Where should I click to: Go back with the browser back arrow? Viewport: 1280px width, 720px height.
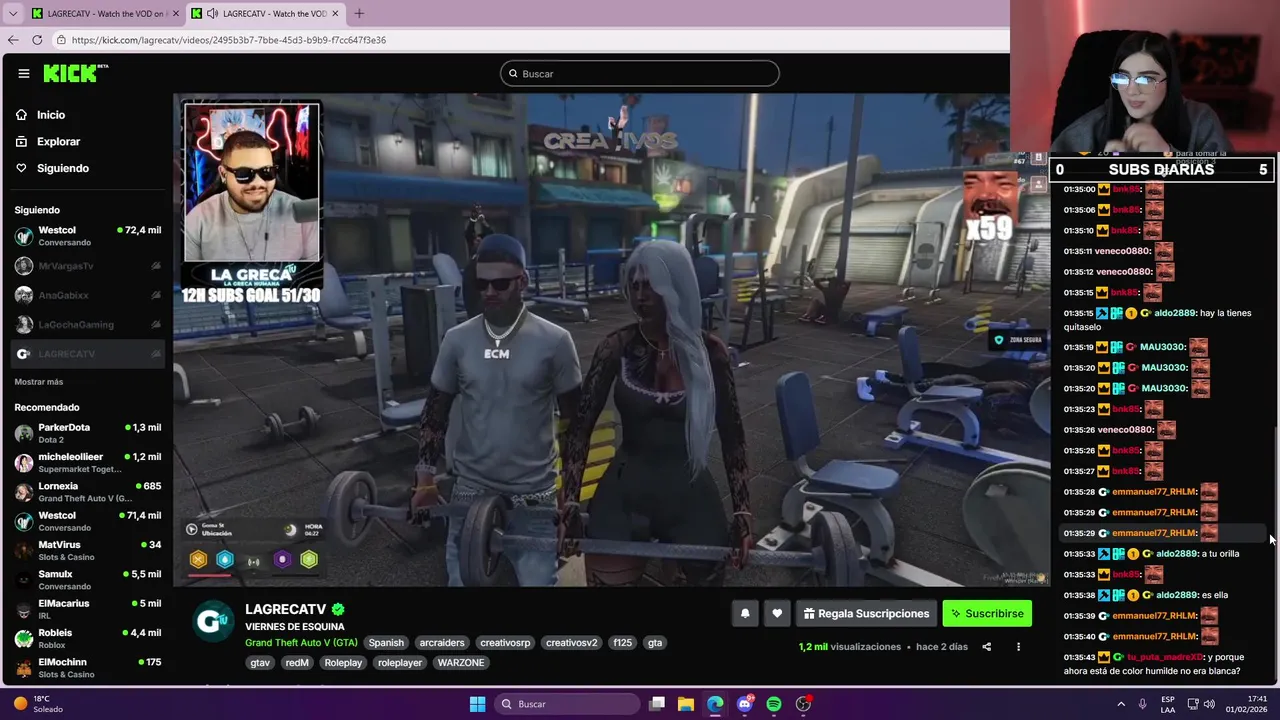coord(13,40)
